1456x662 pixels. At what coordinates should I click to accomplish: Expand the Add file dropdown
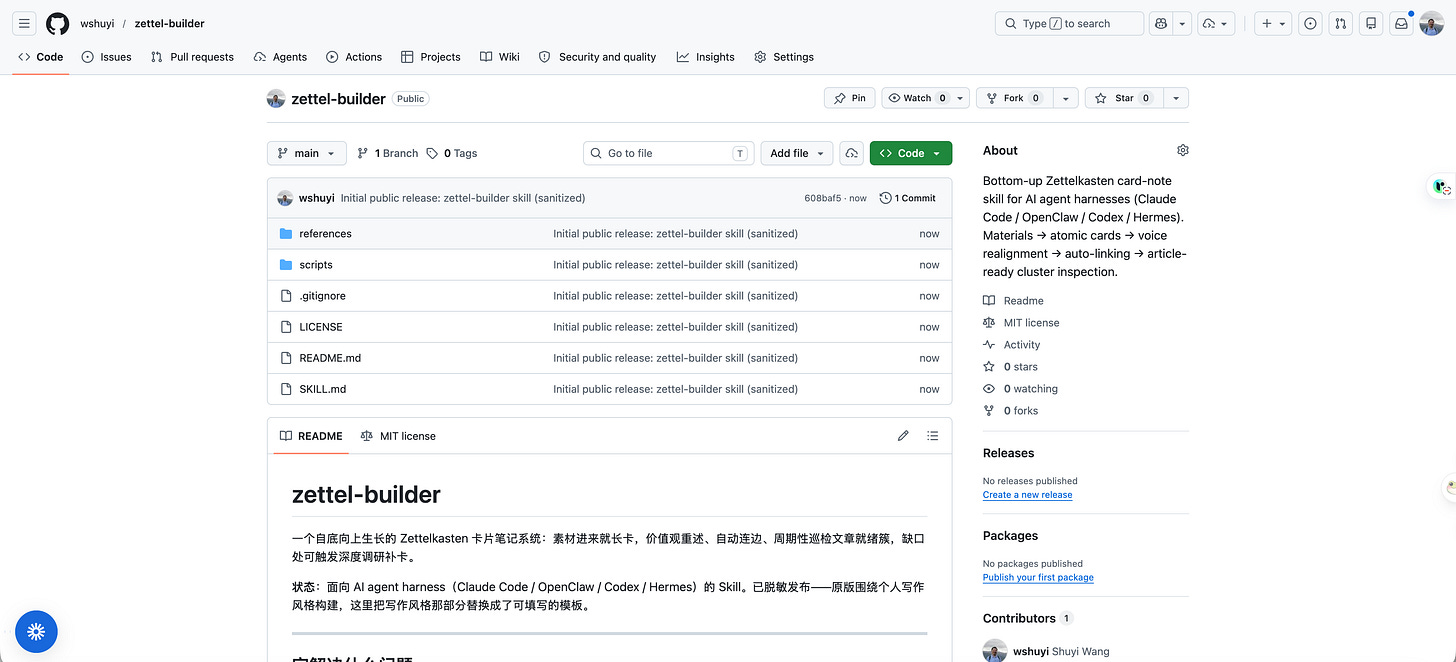[x=796, y=153]
